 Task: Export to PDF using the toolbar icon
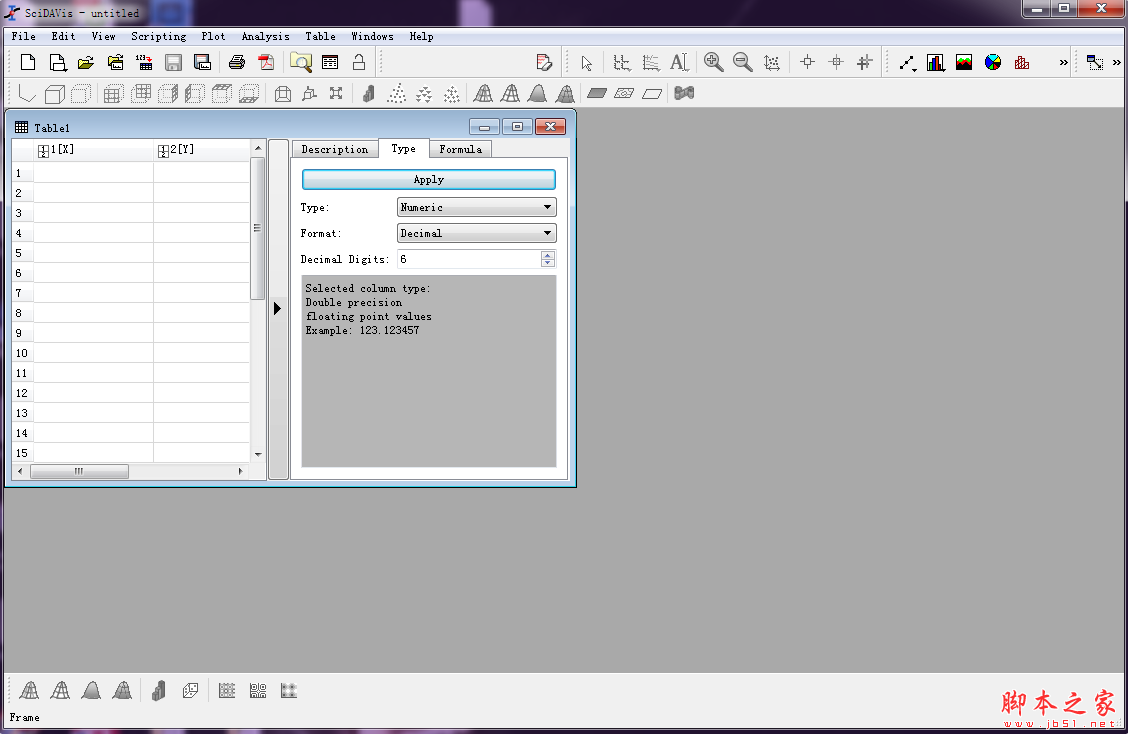pos(266,62)
